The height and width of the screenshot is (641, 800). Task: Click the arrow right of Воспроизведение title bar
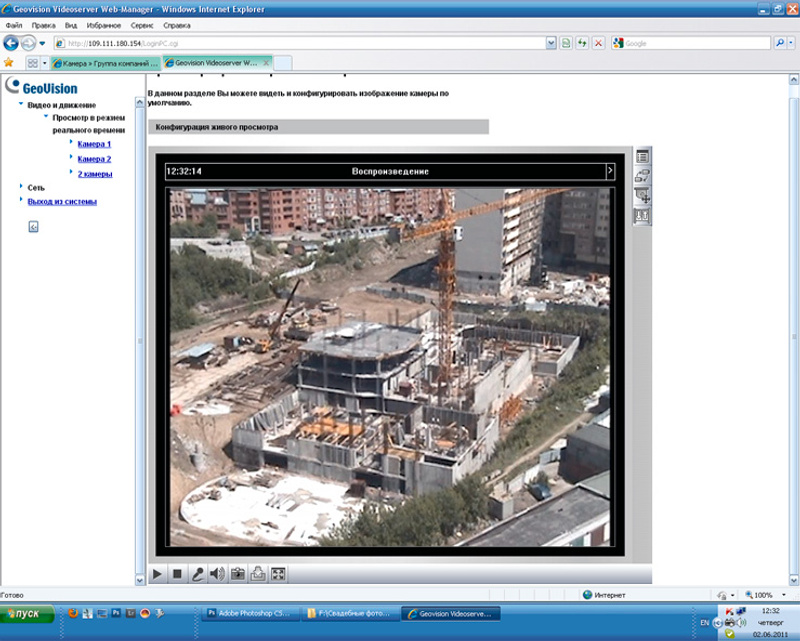point(610,171)
